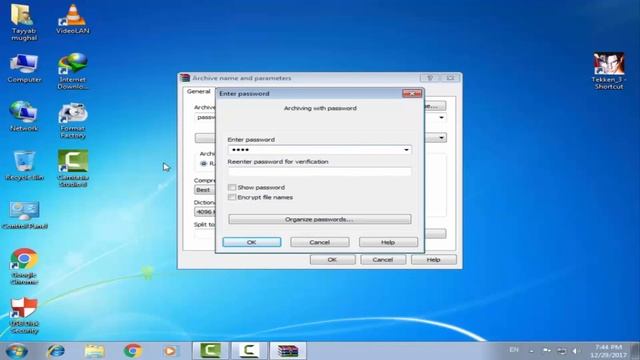Switch to the Camtasia recorder taskbar item
Viewport: 640px width, 360px height.
(249, 351)
